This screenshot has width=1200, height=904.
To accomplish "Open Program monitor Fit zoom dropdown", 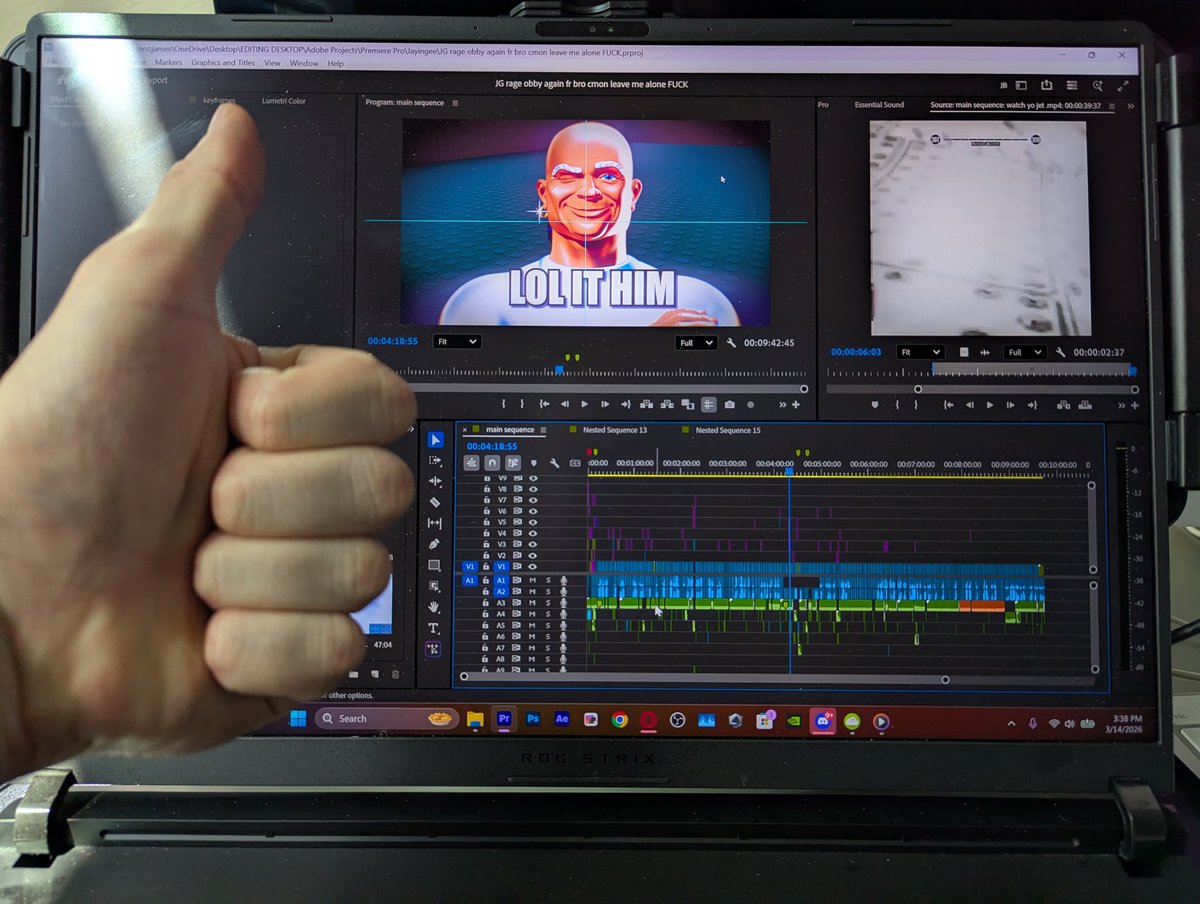I will 457,342.
